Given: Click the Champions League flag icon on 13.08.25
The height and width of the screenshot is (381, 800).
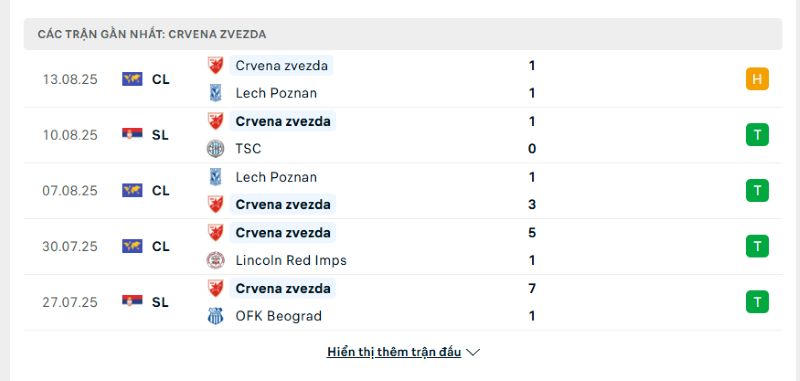Looking at the screenshot, I should click(132, 79).
